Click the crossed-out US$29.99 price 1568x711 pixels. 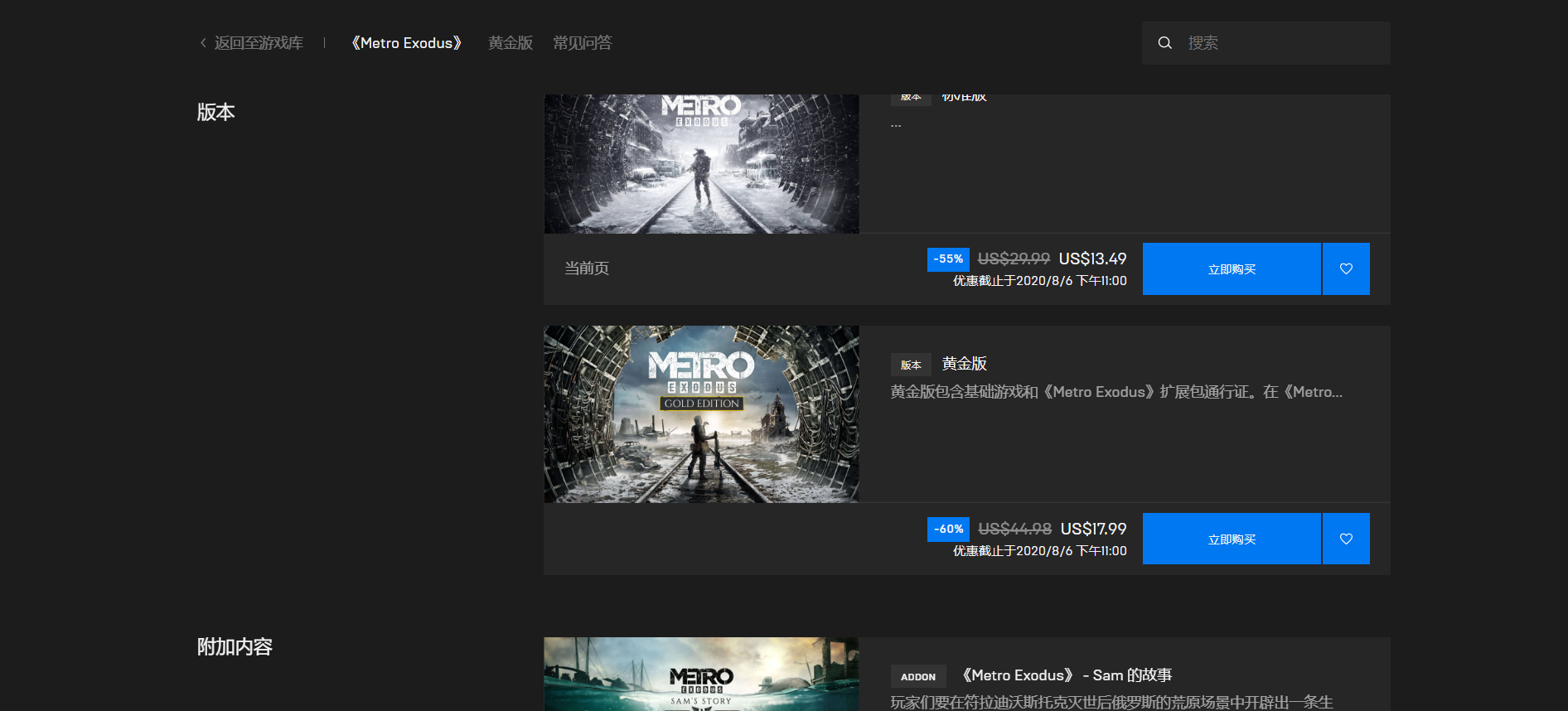pyautogui.click(x=1014, y=259)
